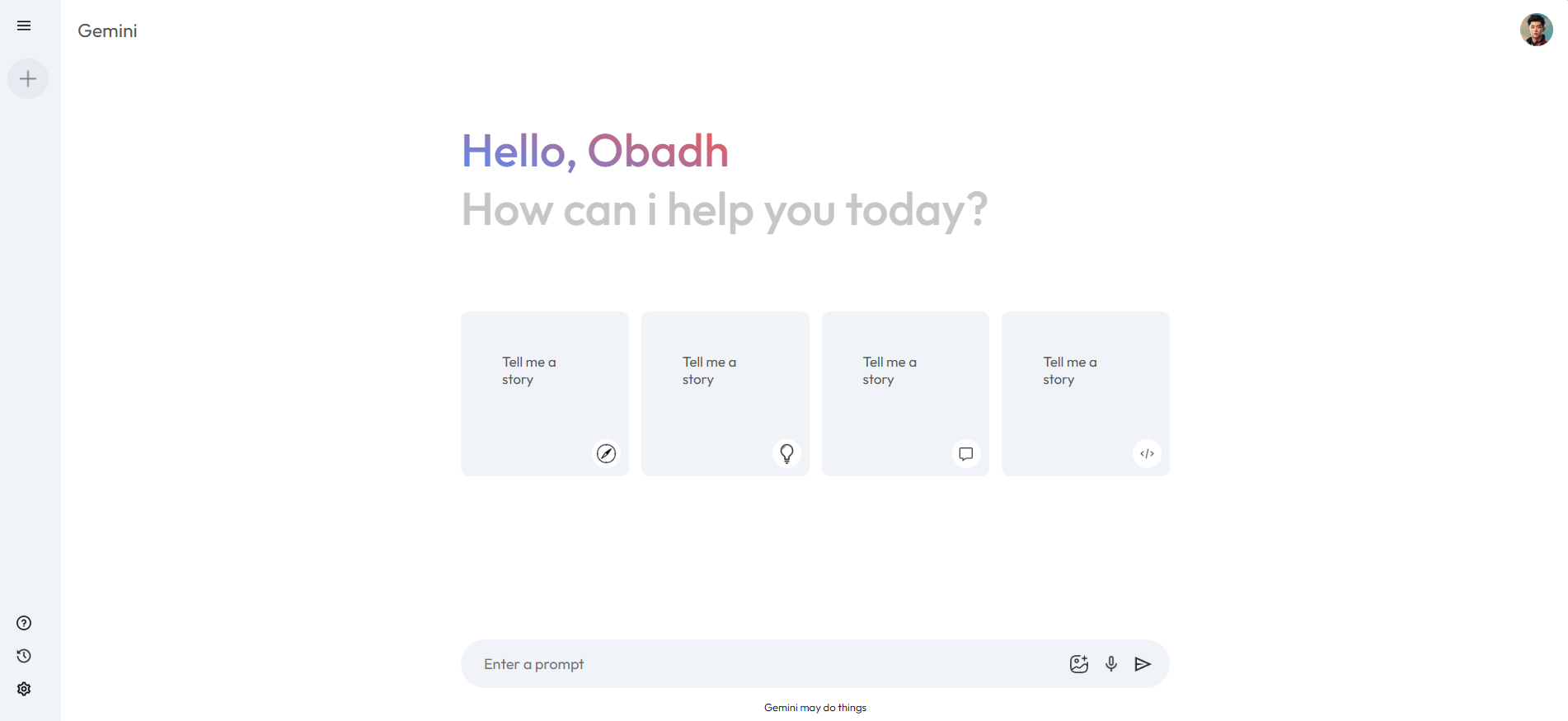1568x721 pixels.
Task: Open the Help question mark icon
Action: 24,623
